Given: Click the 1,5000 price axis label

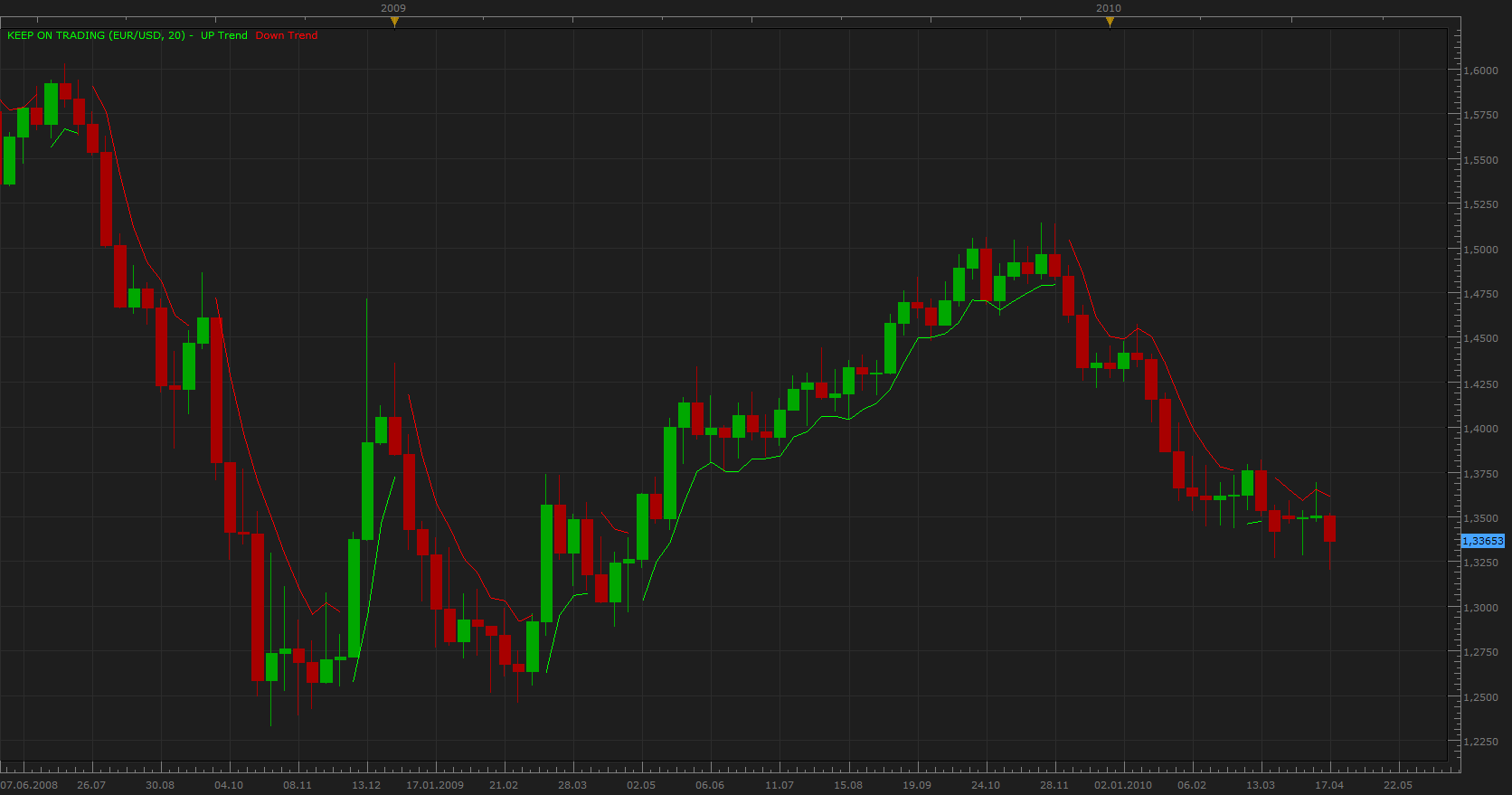Looking at the screenshot, I should [1481, 250].
